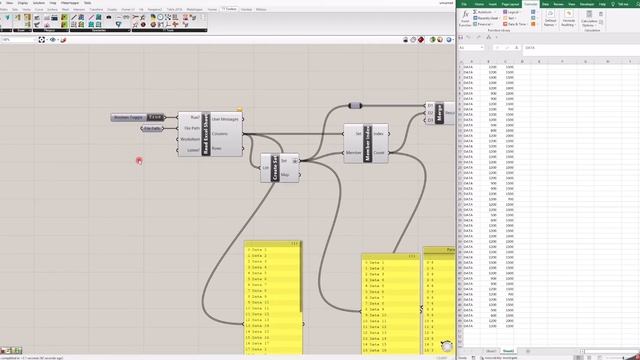Click Excel Page Layout view button in status bar

click(x=589, y=358)
